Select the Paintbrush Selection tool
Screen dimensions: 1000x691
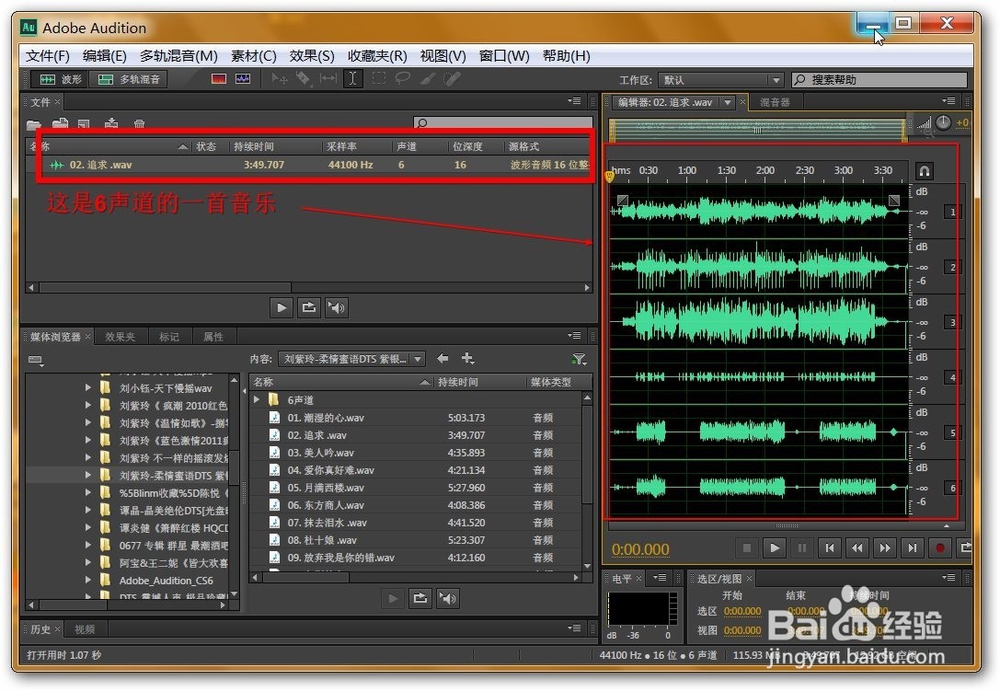click(427, 79)
